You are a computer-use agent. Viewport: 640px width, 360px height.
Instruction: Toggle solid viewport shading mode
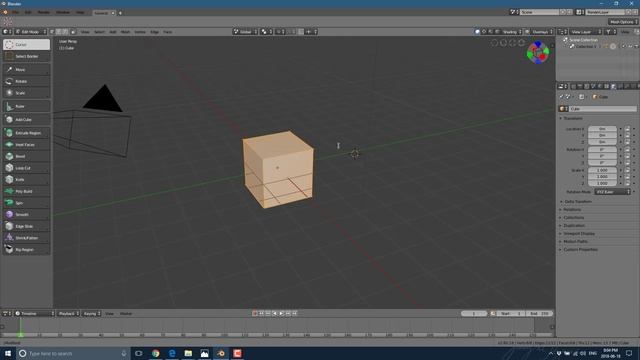pos(477,32)
